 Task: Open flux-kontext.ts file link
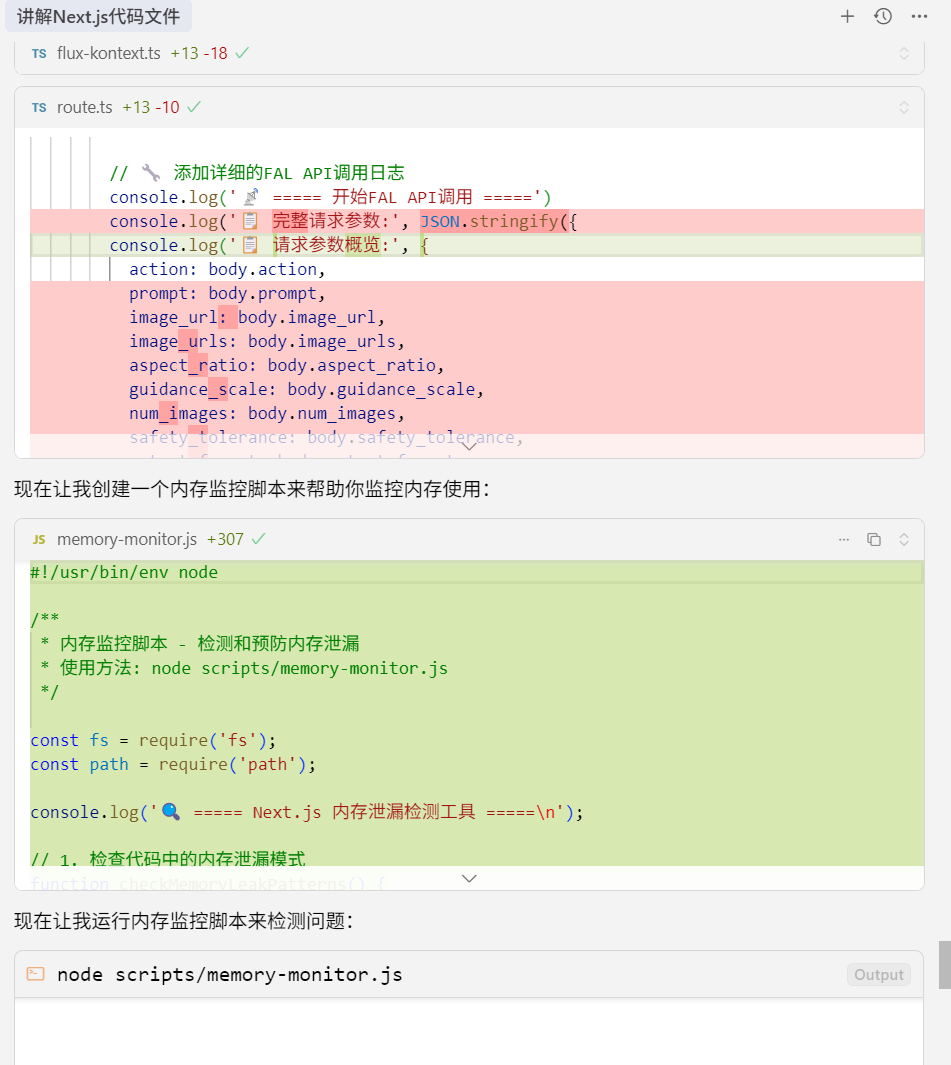[109, 53]
